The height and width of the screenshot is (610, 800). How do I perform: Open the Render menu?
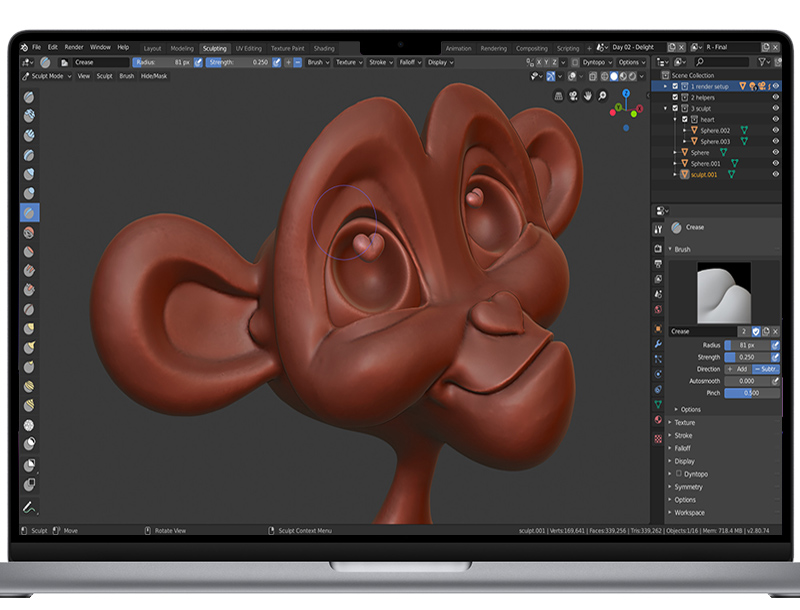click(73, 47)
